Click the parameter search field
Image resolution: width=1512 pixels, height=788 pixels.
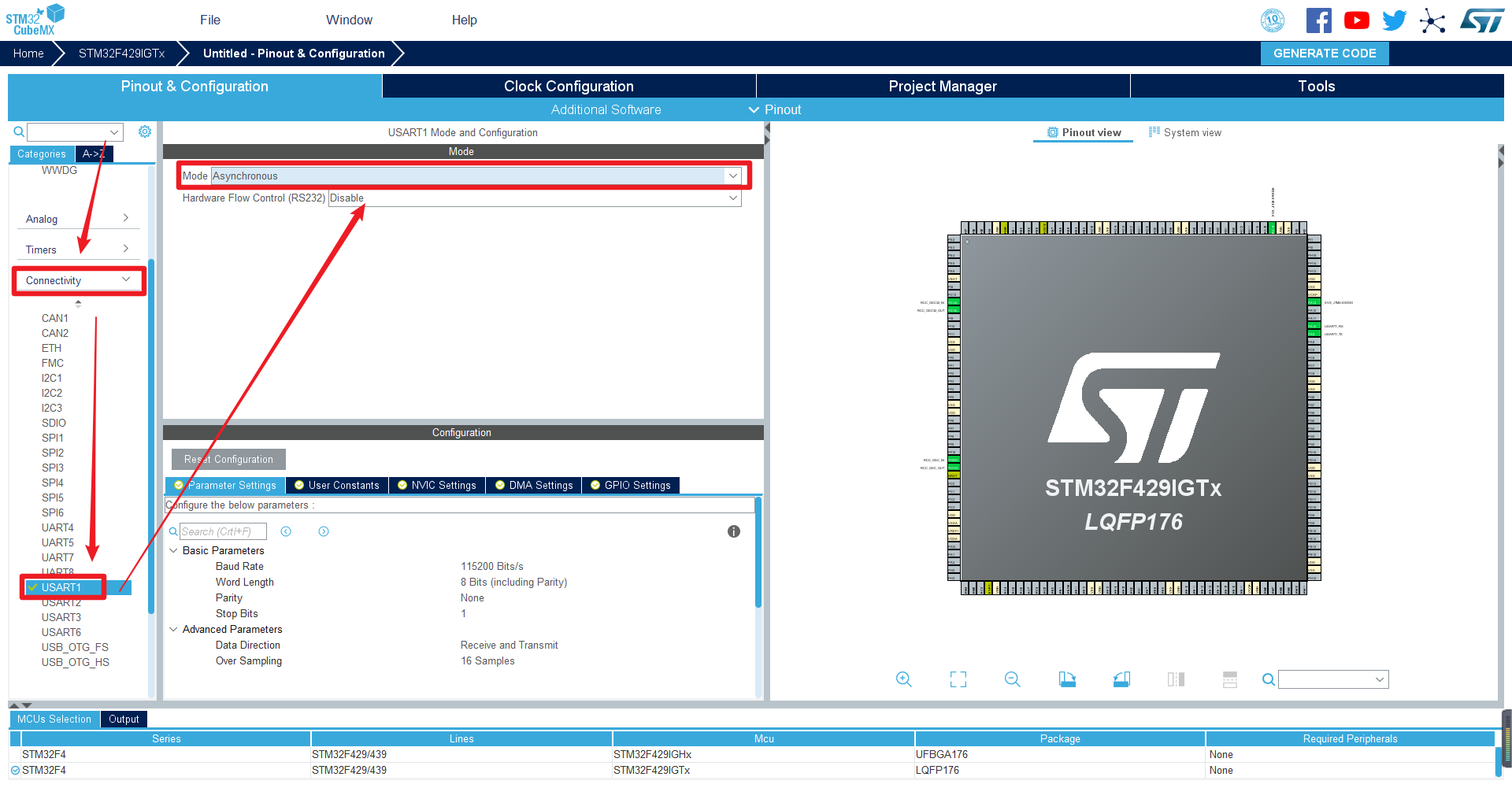tap(223, 531)
